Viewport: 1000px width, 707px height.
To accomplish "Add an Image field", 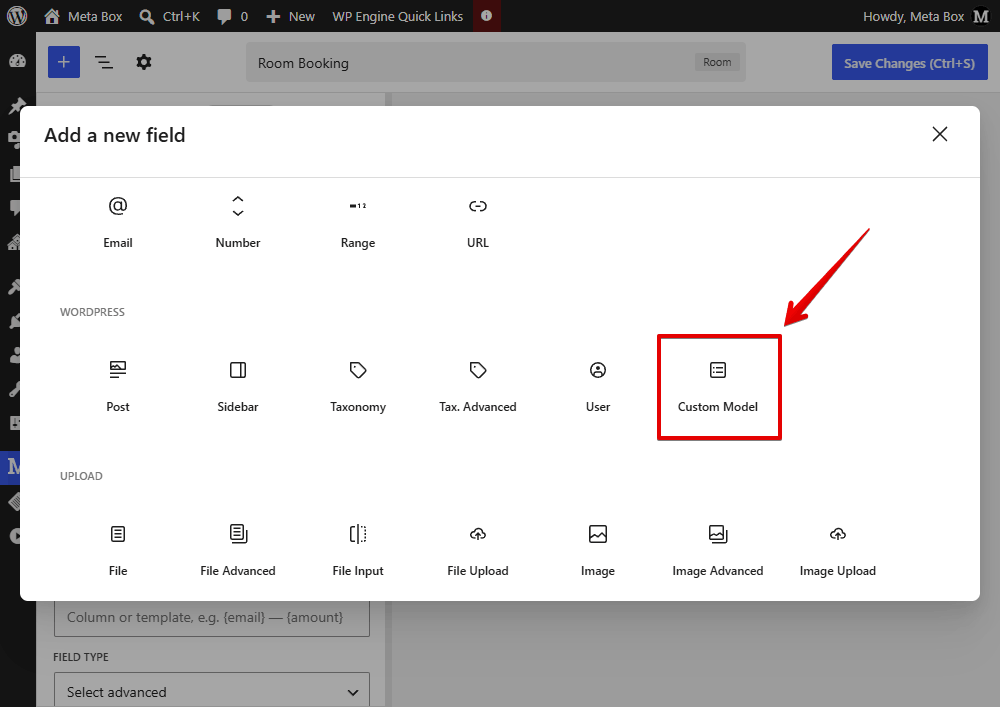I will point(598,551).
